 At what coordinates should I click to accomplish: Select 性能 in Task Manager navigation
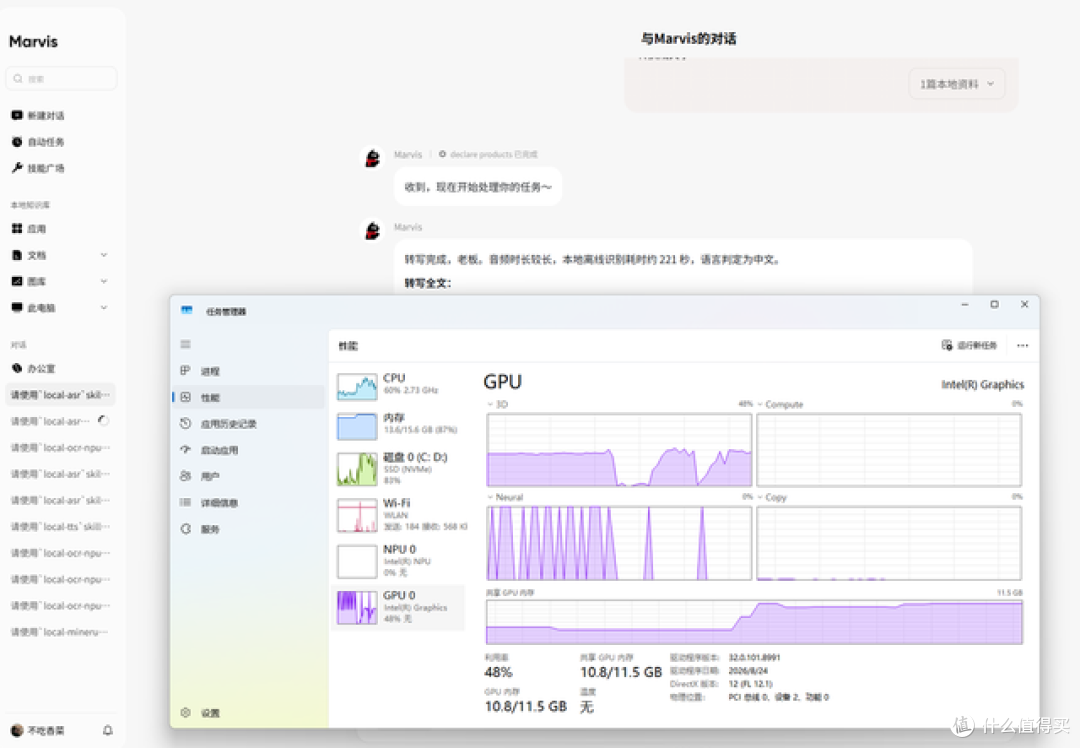point(248,397)
